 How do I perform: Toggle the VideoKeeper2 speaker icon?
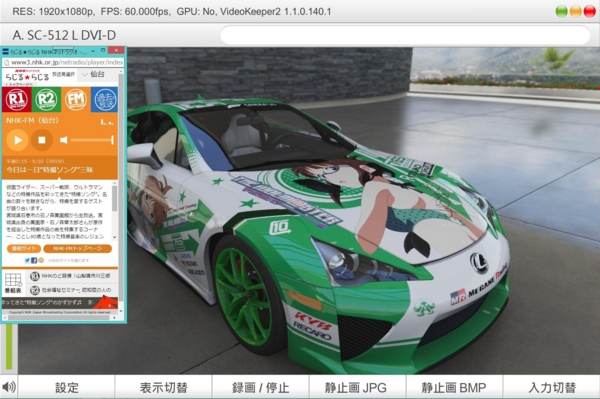pyautogui.click(x=8, y=387)
